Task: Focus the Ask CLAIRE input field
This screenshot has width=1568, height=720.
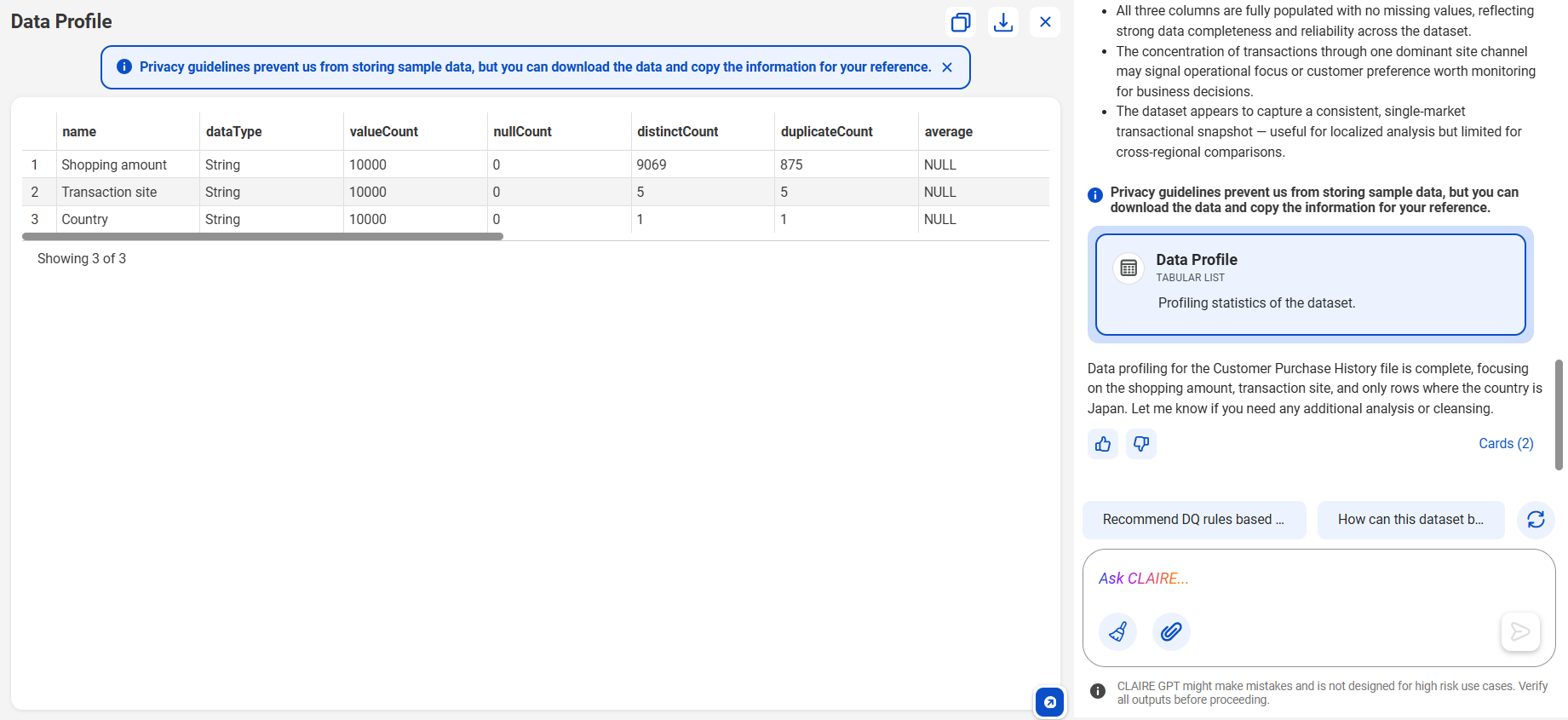Action: [1318, 579]
